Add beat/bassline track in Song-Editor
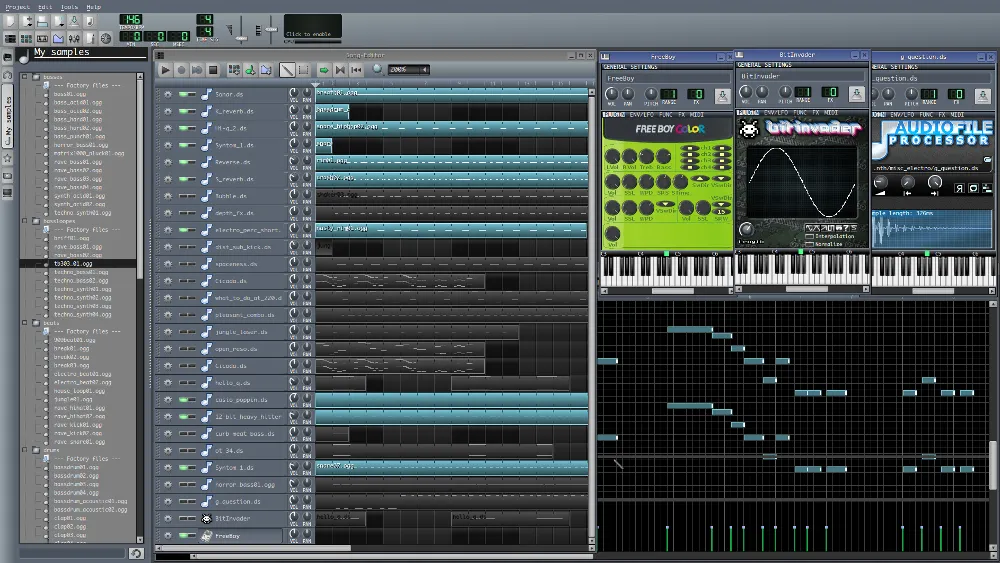 click(x=234, y=70)
